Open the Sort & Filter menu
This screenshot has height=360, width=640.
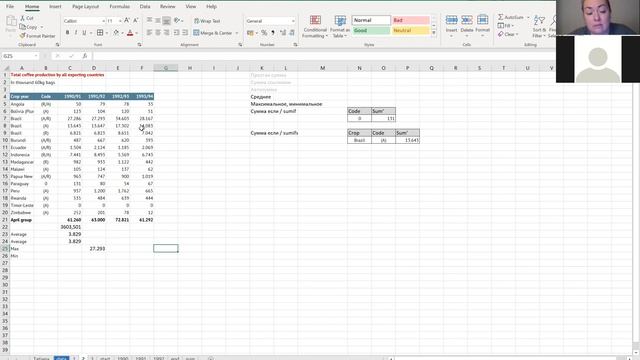pyautogui.click(x=539, y=27)
